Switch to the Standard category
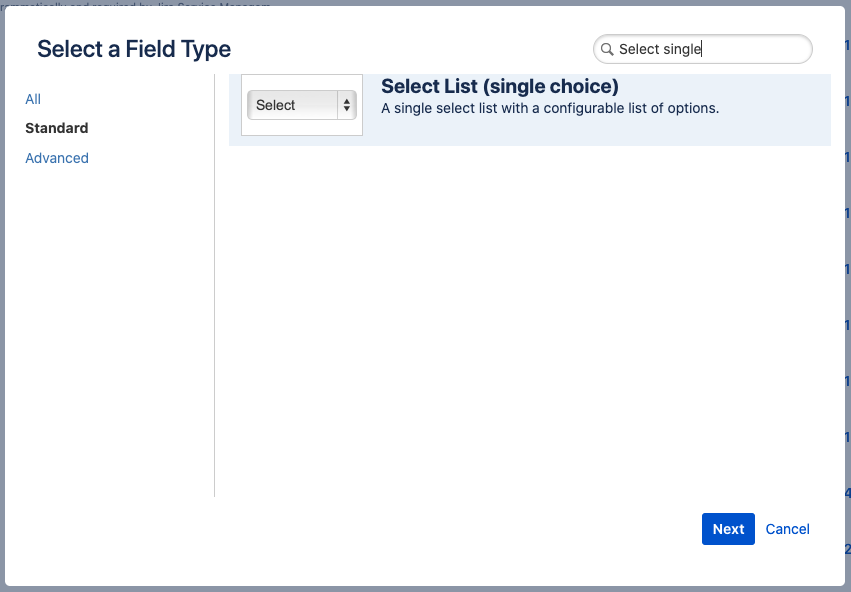 (x=56, y=128)
